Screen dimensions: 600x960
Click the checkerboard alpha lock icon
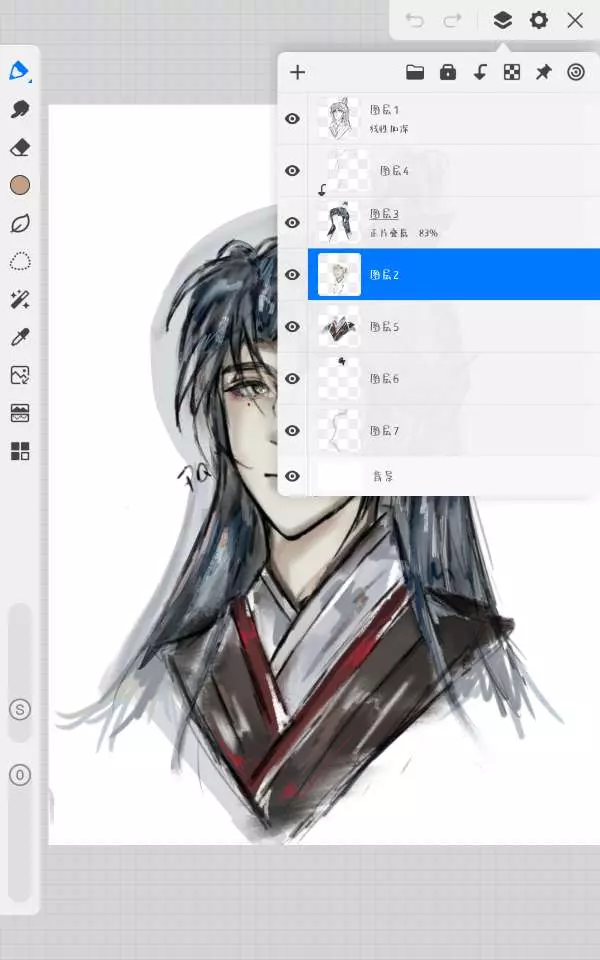(512, 72)
